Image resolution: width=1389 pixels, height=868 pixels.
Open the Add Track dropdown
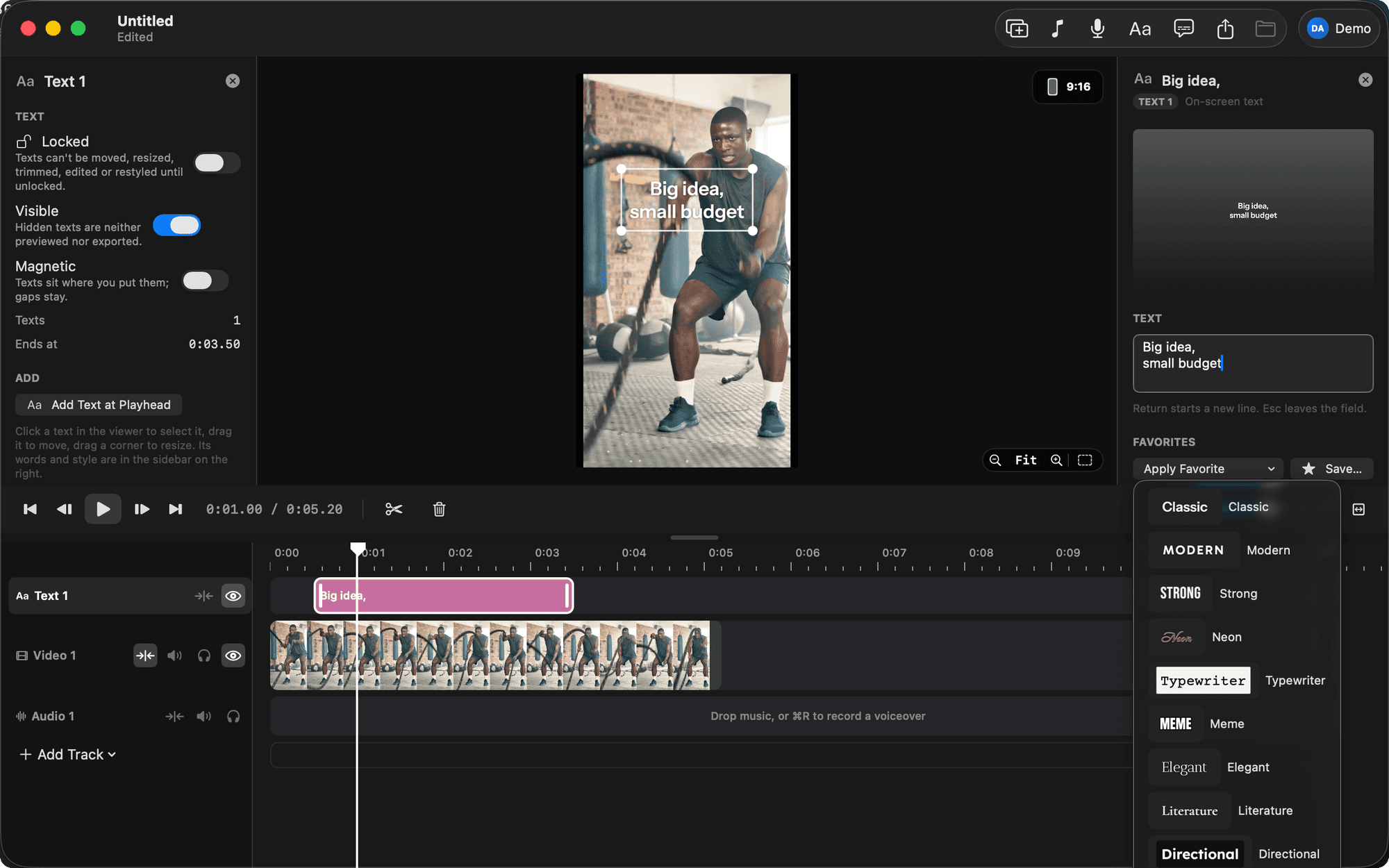67,754
